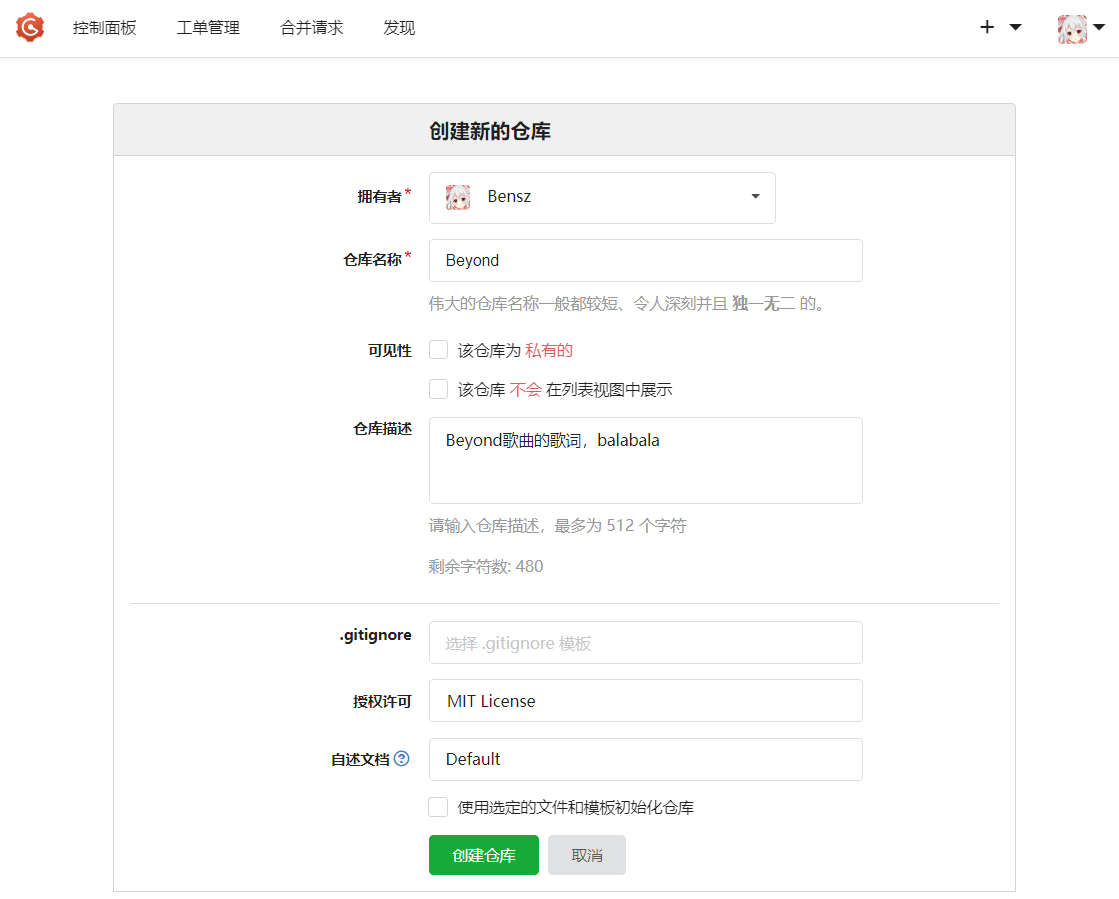Visit the 发现 section

click(397, 28)
